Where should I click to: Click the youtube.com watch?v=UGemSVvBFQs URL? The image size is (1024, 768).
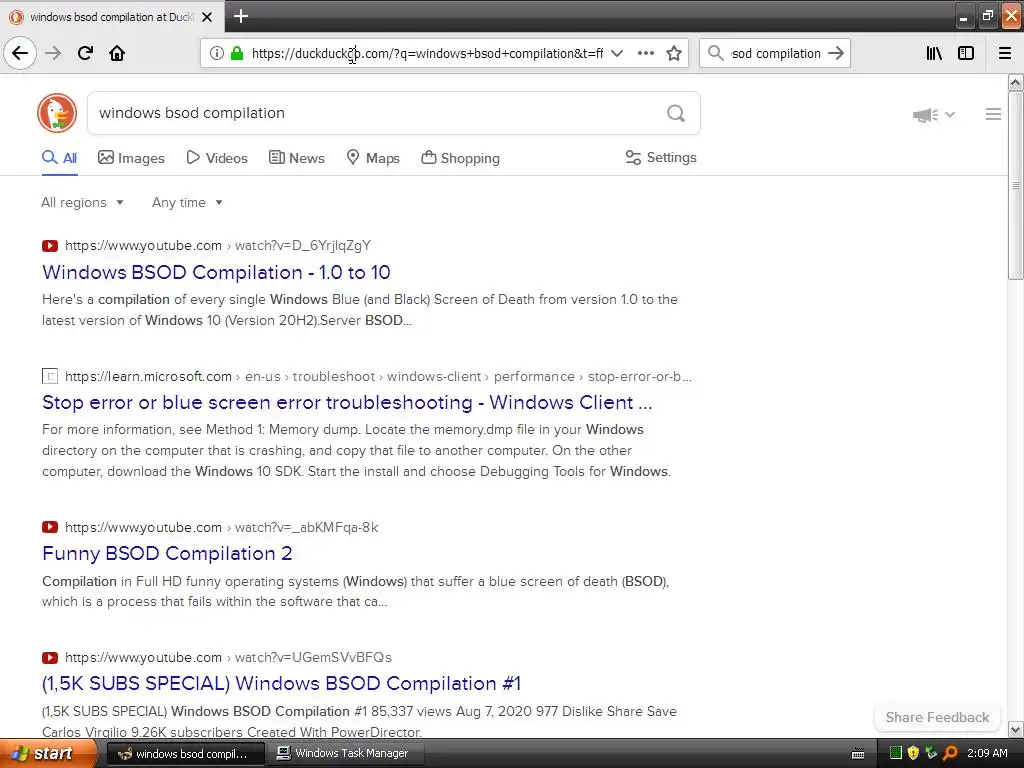(x=229, y=657)
